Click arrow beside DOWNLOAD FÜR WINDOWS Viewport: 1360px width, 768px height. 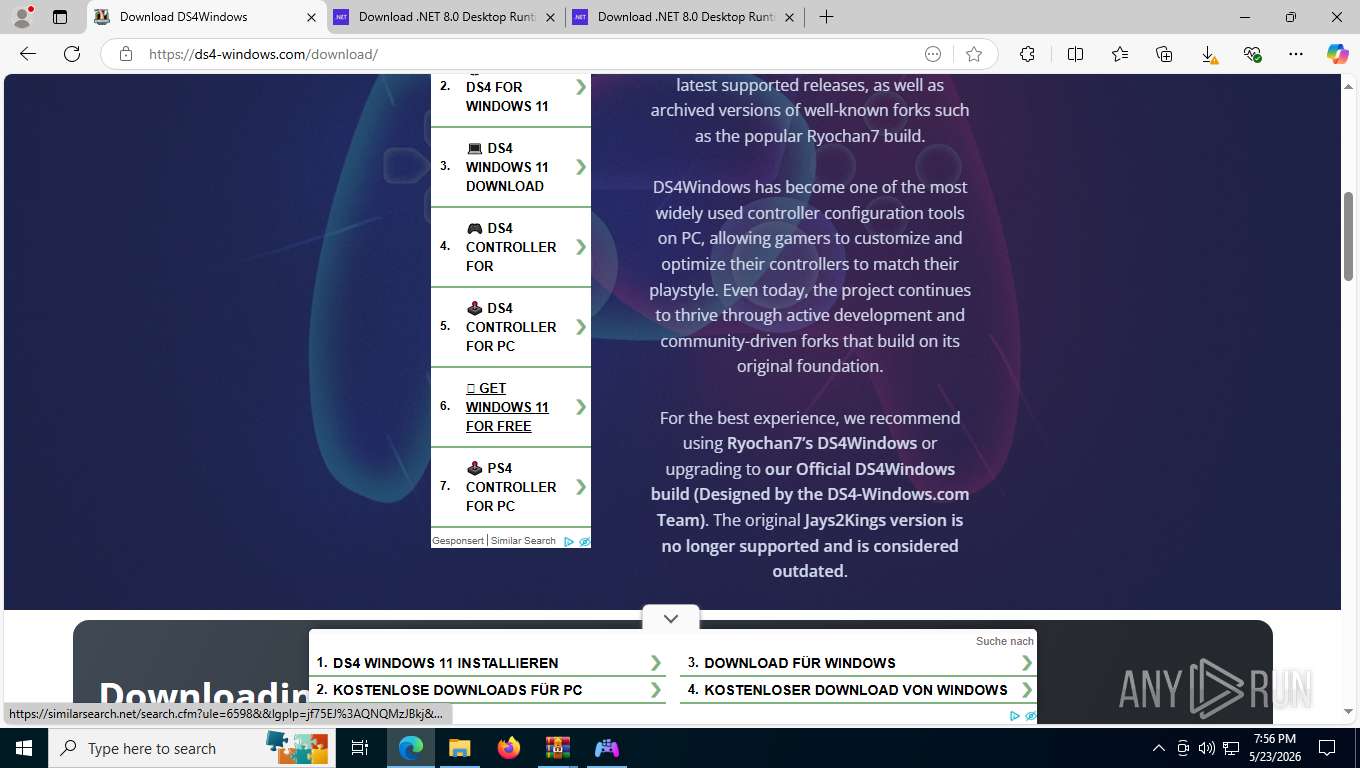pos(1027,663)
